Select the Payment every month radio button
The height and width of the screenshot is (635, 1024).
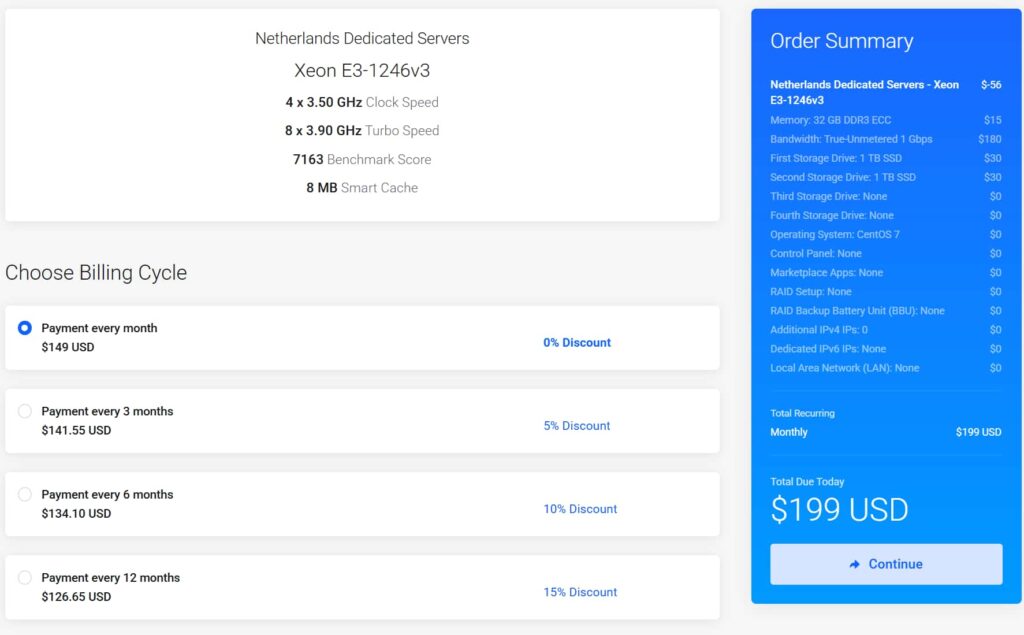25,328
